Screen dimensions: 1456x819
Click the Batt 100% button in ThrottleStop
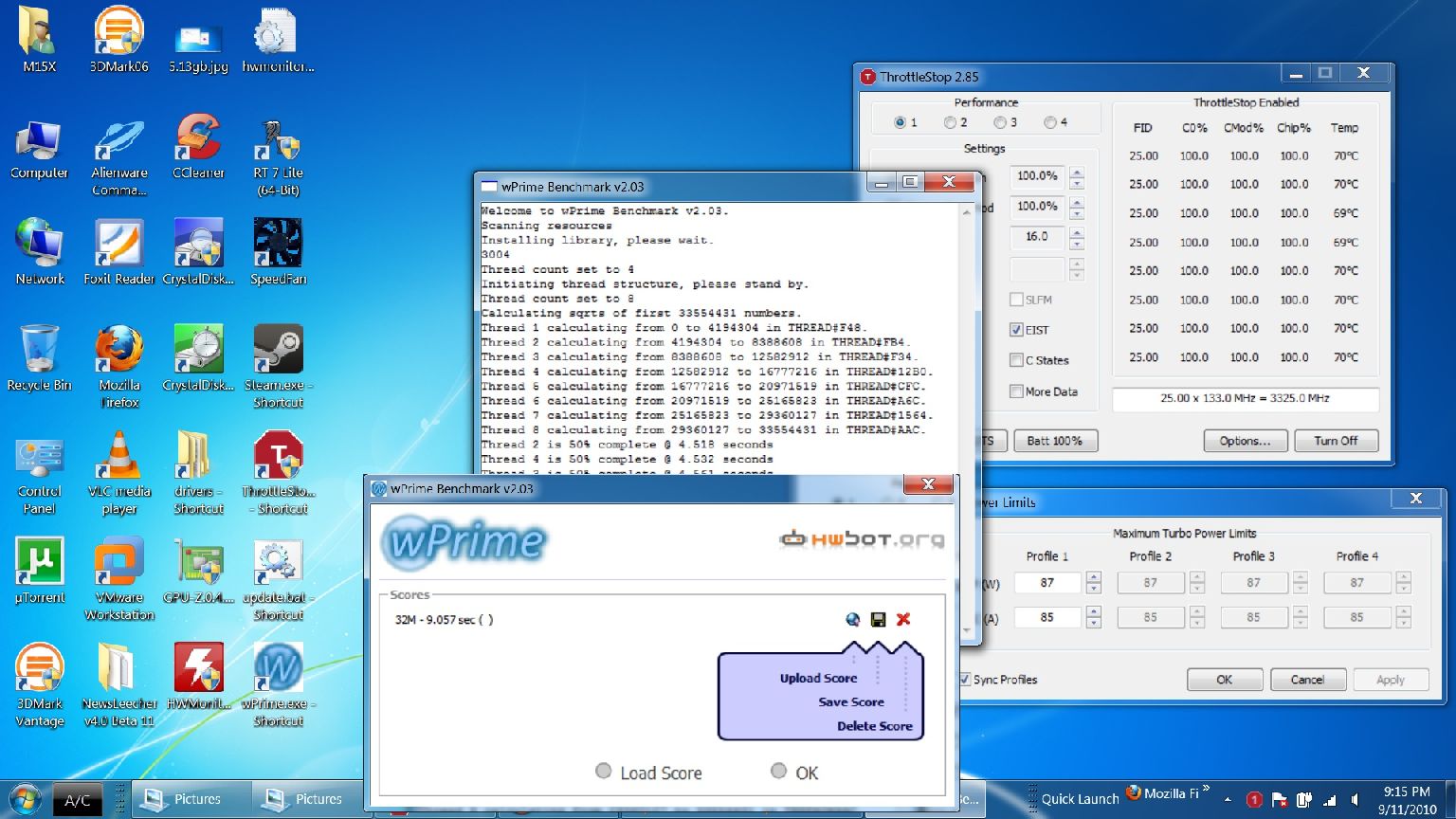pyautogui.click(x=1054, y=440)
